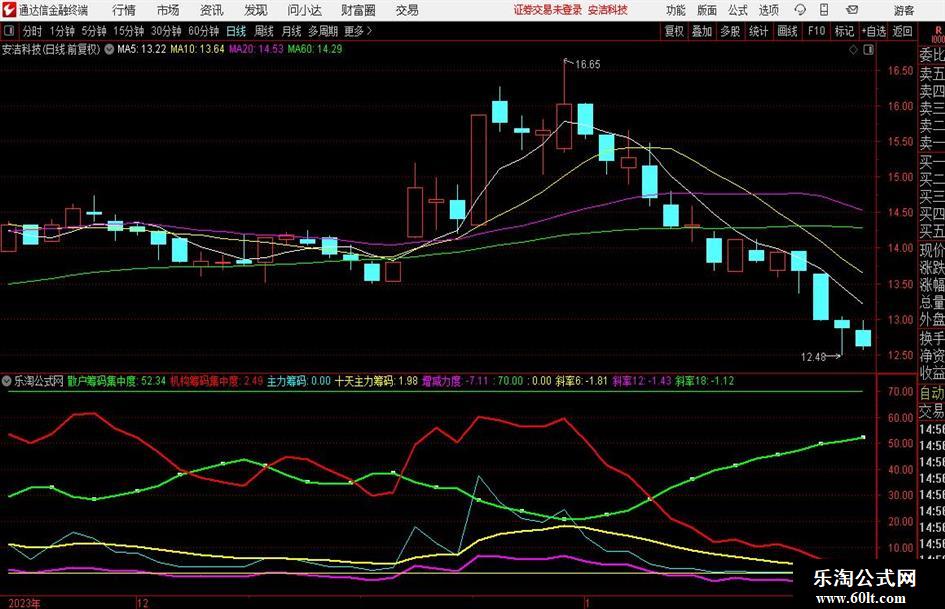This screenshot has height=609, width=945.
Task: Toggle the left sidebar panel icon
Action: (8, 31)
